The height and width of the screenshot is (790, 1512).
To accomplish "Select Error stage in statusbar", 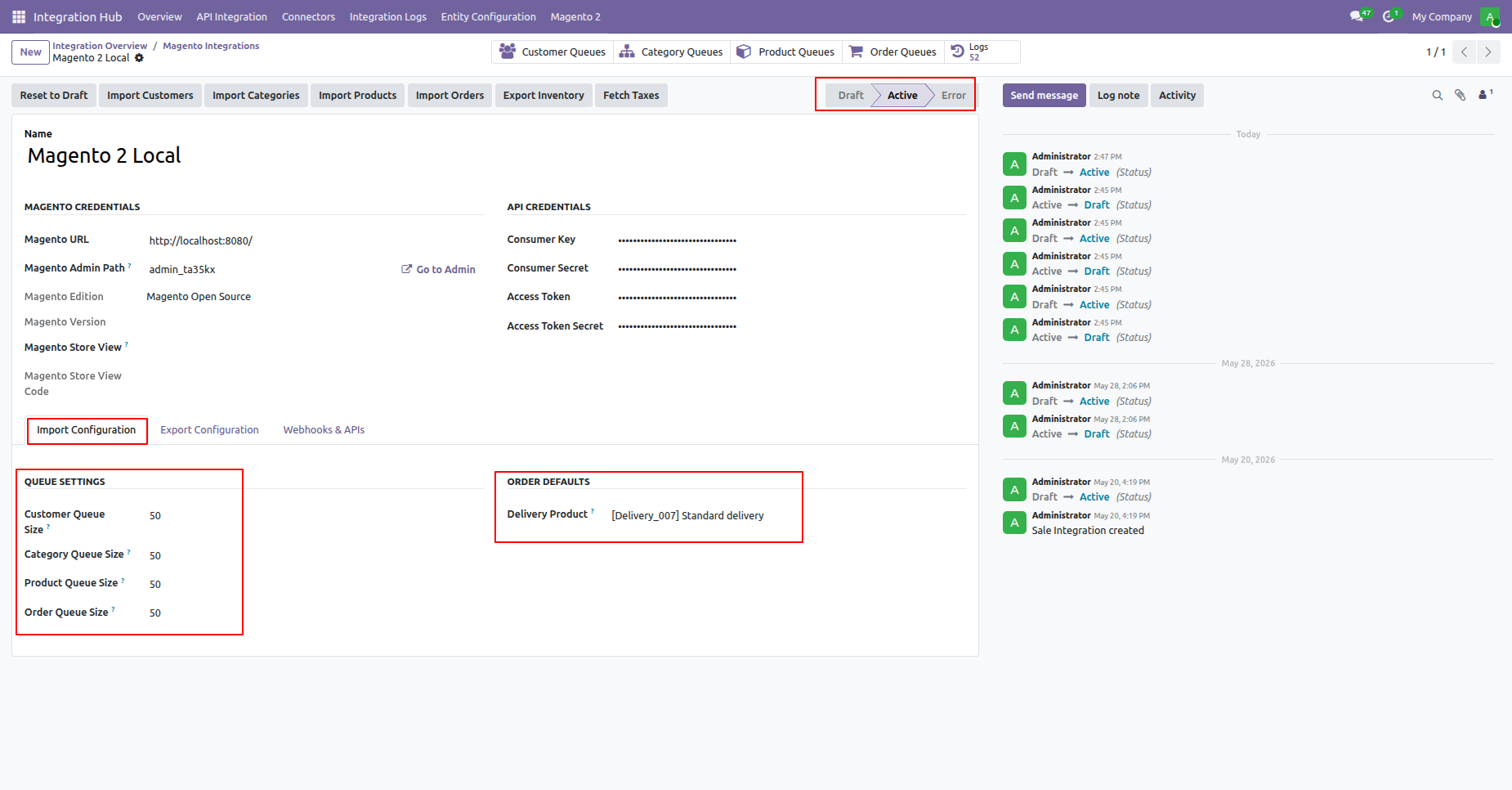I will (953, 96).
